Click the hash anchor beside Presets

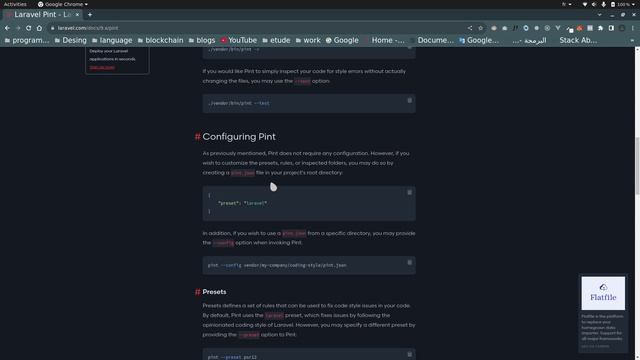198,292
